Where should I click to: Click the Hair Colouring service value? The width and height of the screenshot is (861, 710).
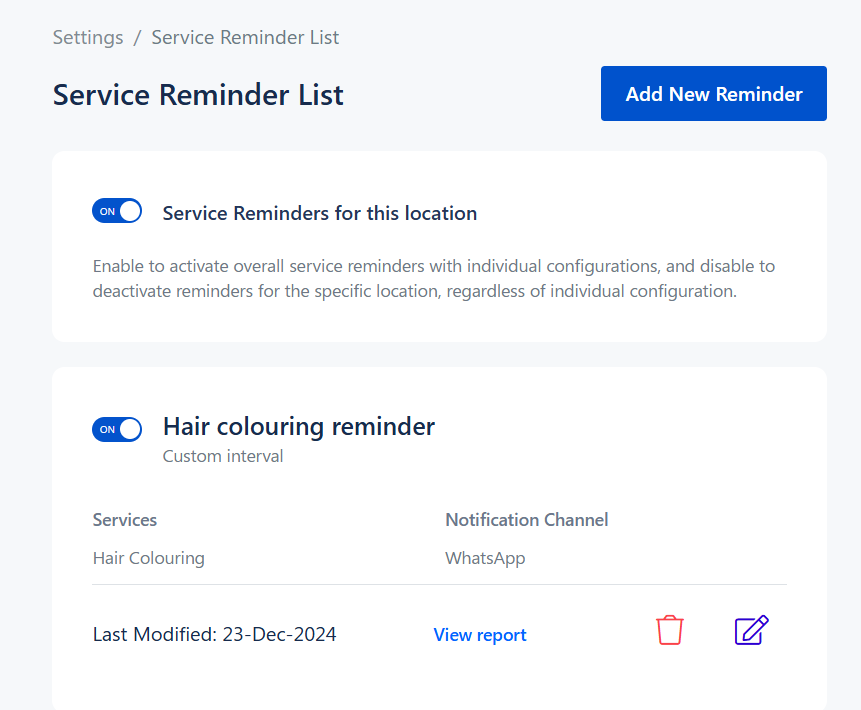(x=148, y=558)
